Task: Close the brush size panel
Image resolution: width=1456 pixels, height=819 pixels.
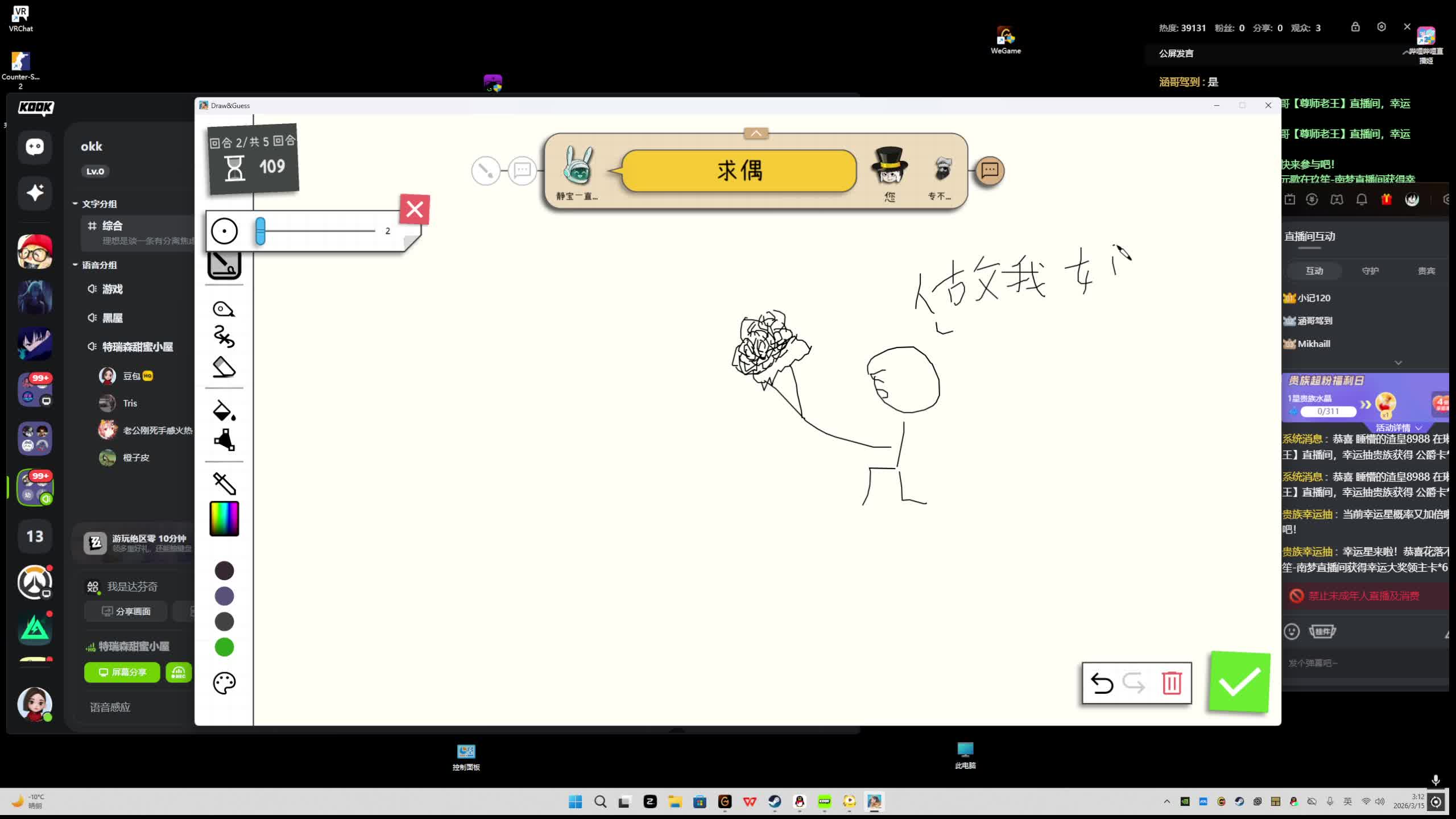Action: (415, 209)
